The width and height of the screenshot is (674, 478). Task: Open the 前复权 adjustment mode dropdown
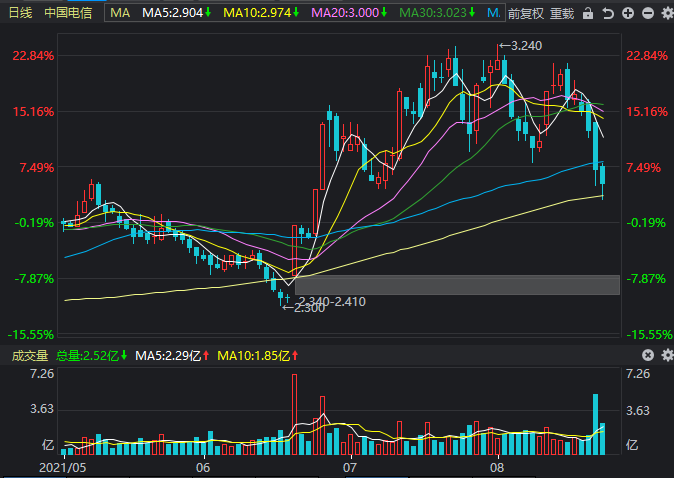526,13
